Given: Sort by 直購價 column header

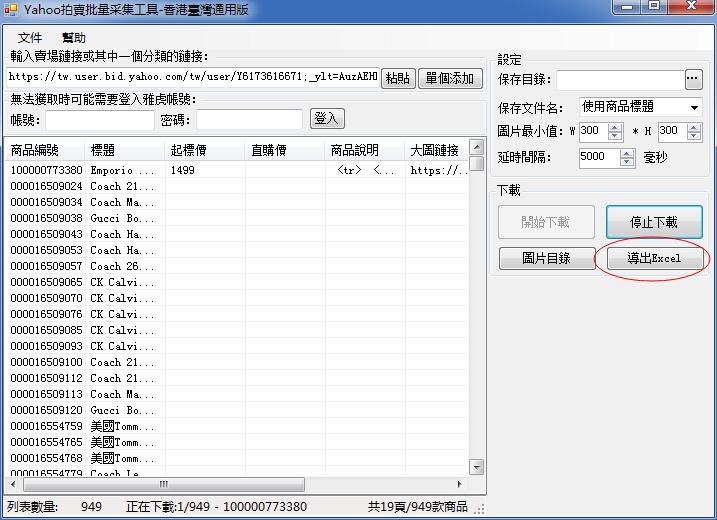Looking at the screenshot, I should coord(285,150).
